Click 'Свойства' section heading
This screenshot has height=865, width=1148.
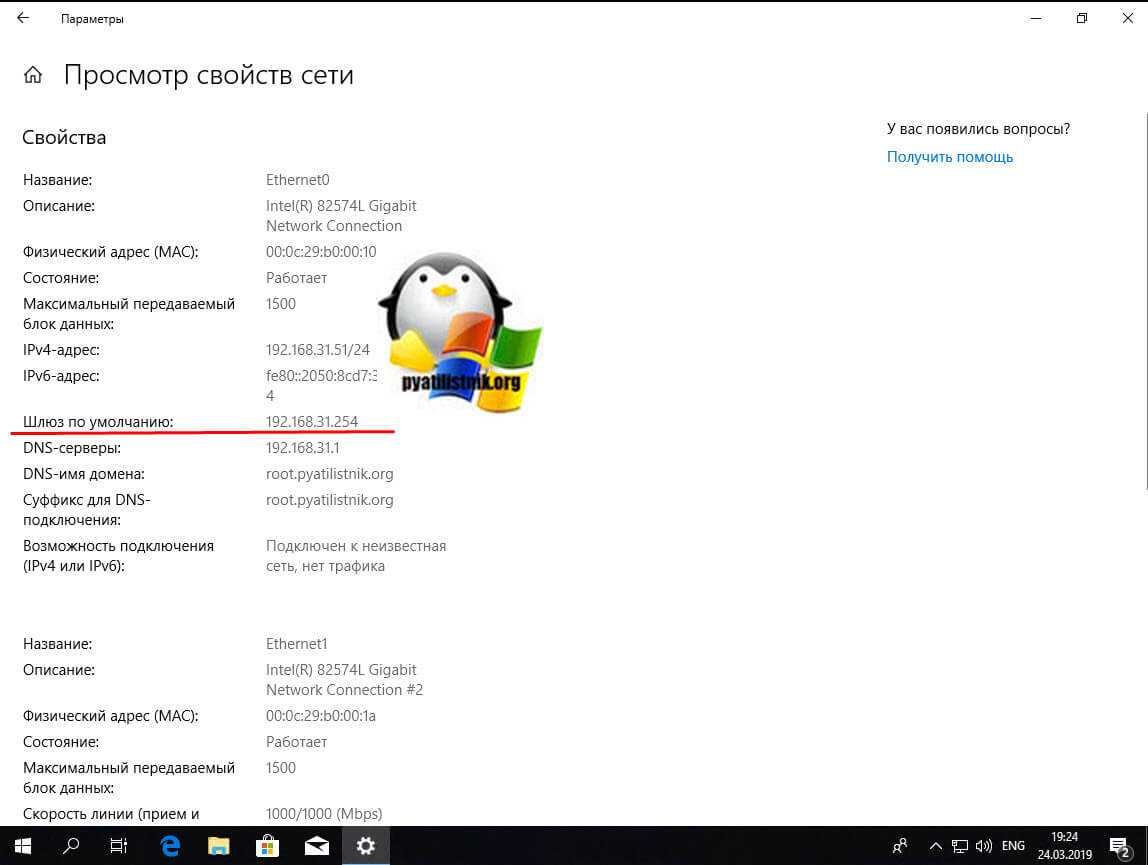[x=64, y=138]
